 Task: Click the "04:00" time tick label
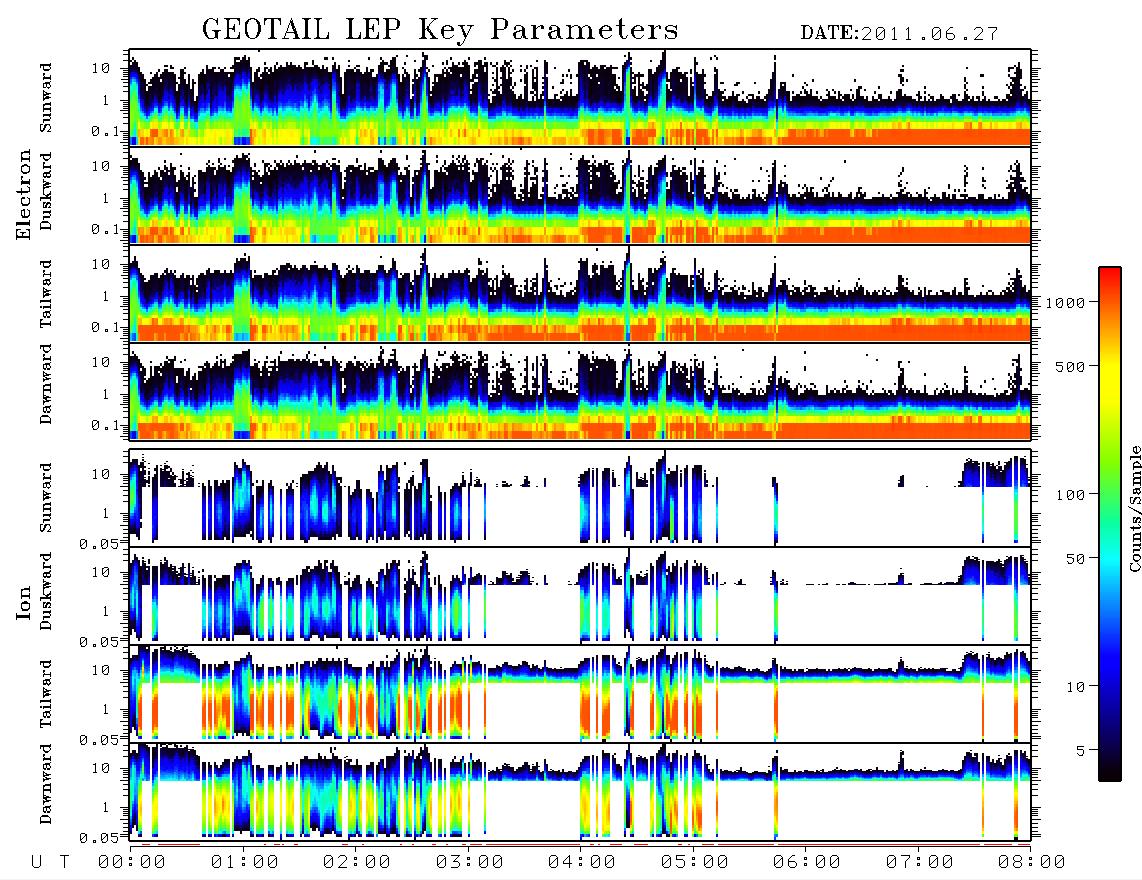[x=582, y=862]
